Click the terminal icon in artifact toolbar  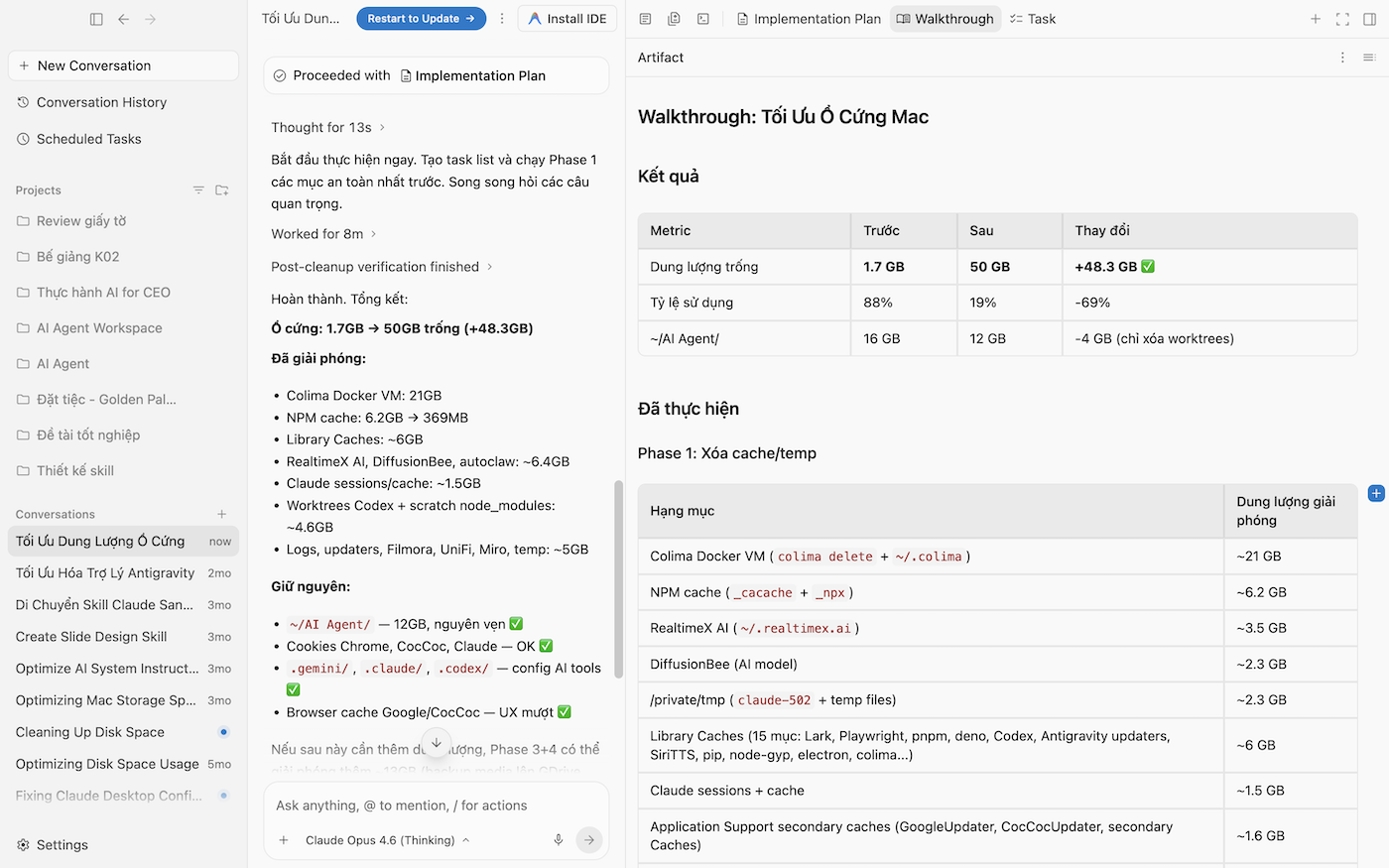(703, 19)
